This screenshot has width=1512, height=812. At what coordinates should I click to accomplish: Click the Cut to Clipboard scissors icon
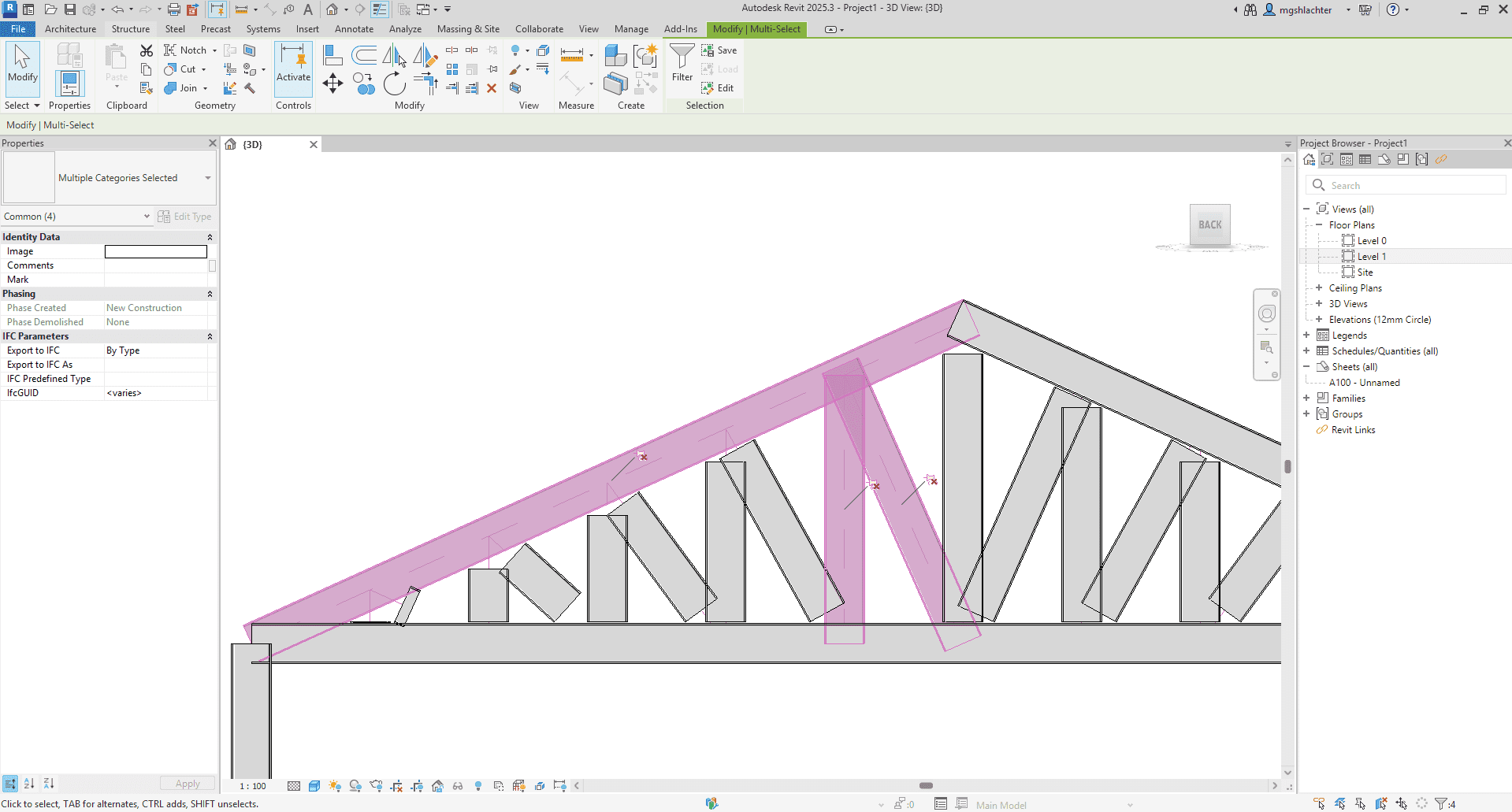pos(147,50)
